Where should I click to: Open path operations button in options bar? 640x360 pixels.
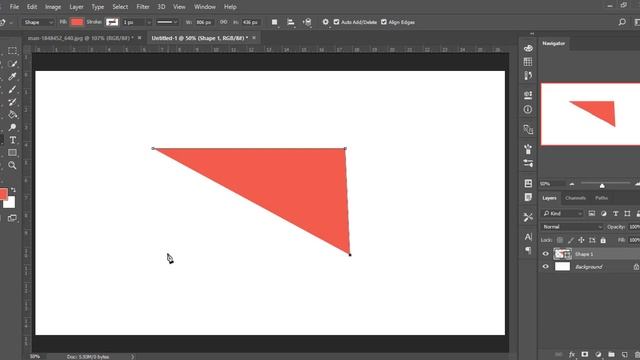(x=275, y=22)
